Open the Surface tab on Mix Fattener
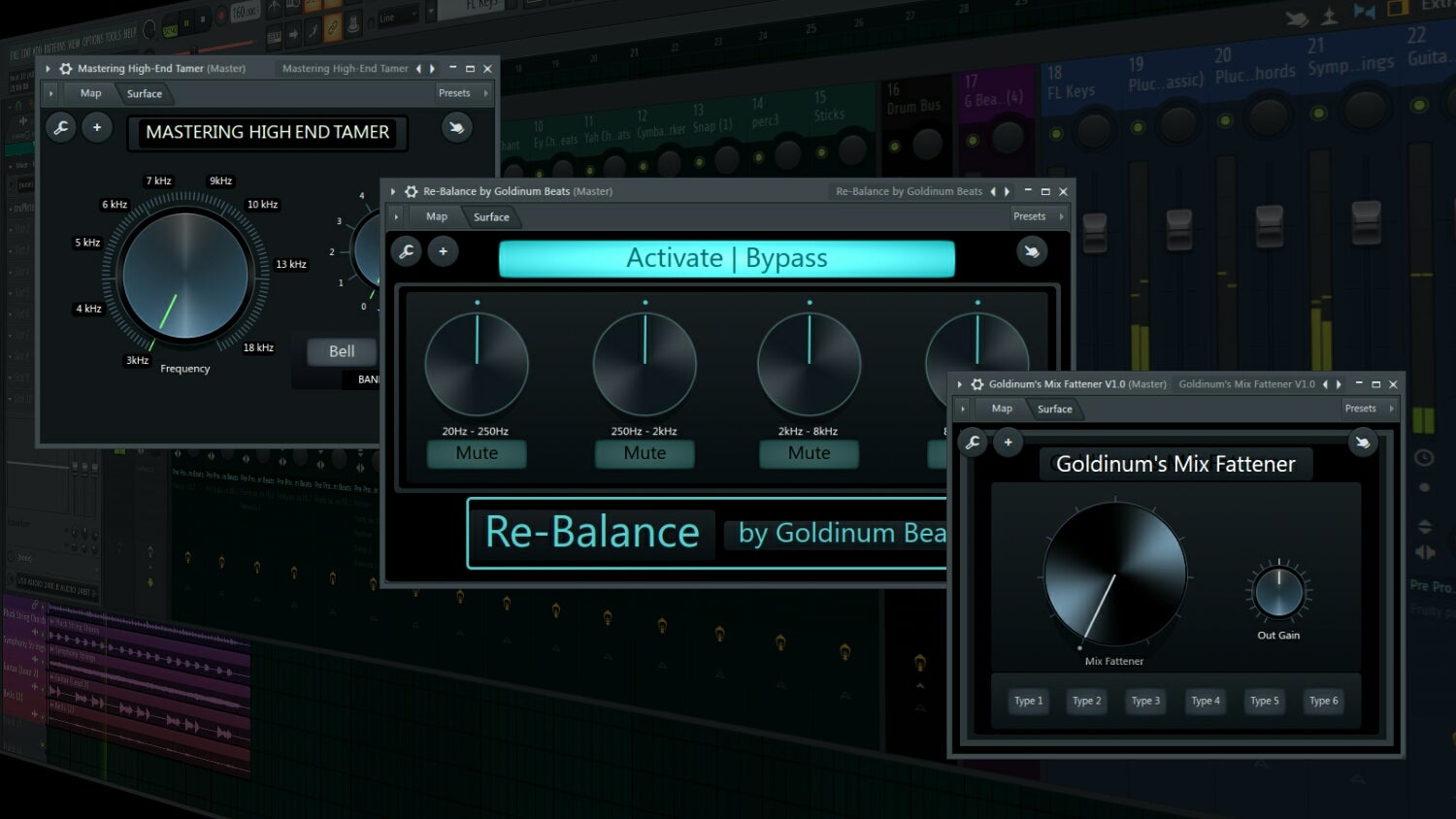Image resolution: width=1456 pixels, height=819 pixels. pyautogui.click(x=1056, y=409)
